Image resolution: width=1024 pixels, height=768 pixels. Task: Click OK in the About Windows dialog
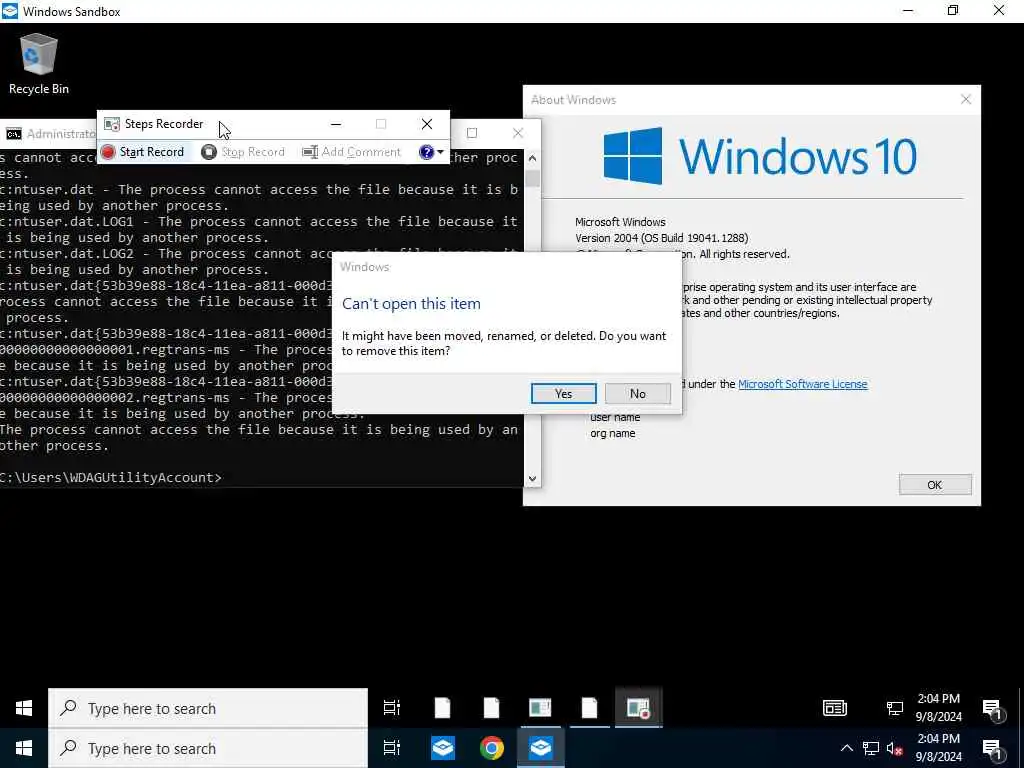935,485
